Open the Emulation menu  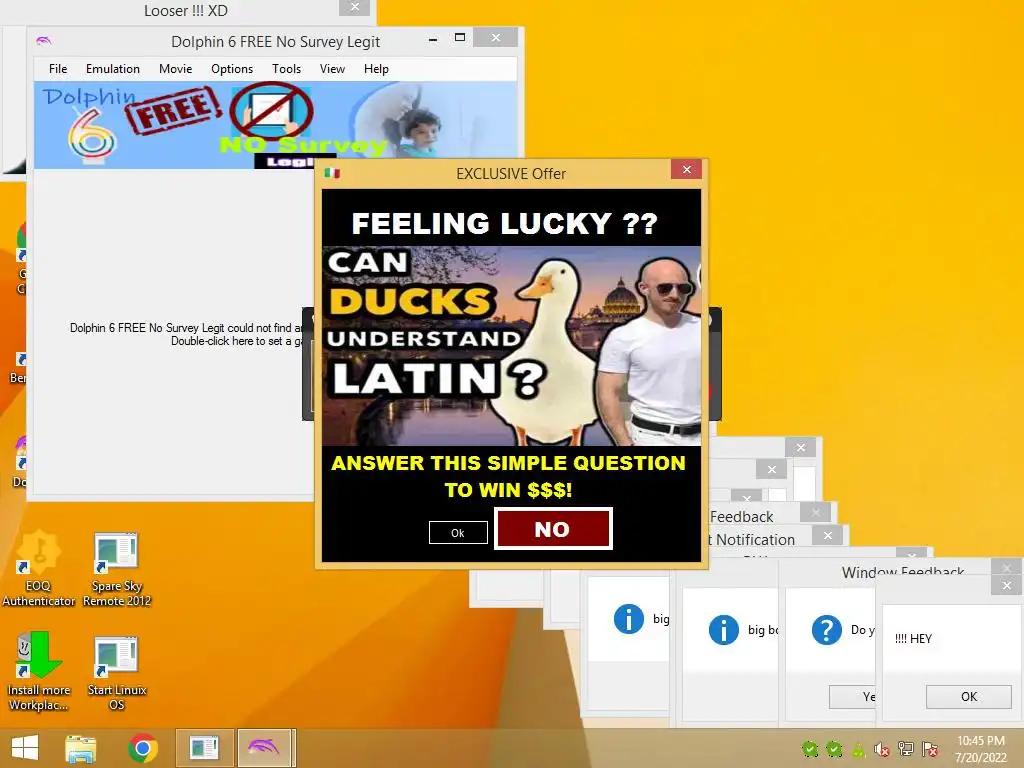[x=112, y=69]
